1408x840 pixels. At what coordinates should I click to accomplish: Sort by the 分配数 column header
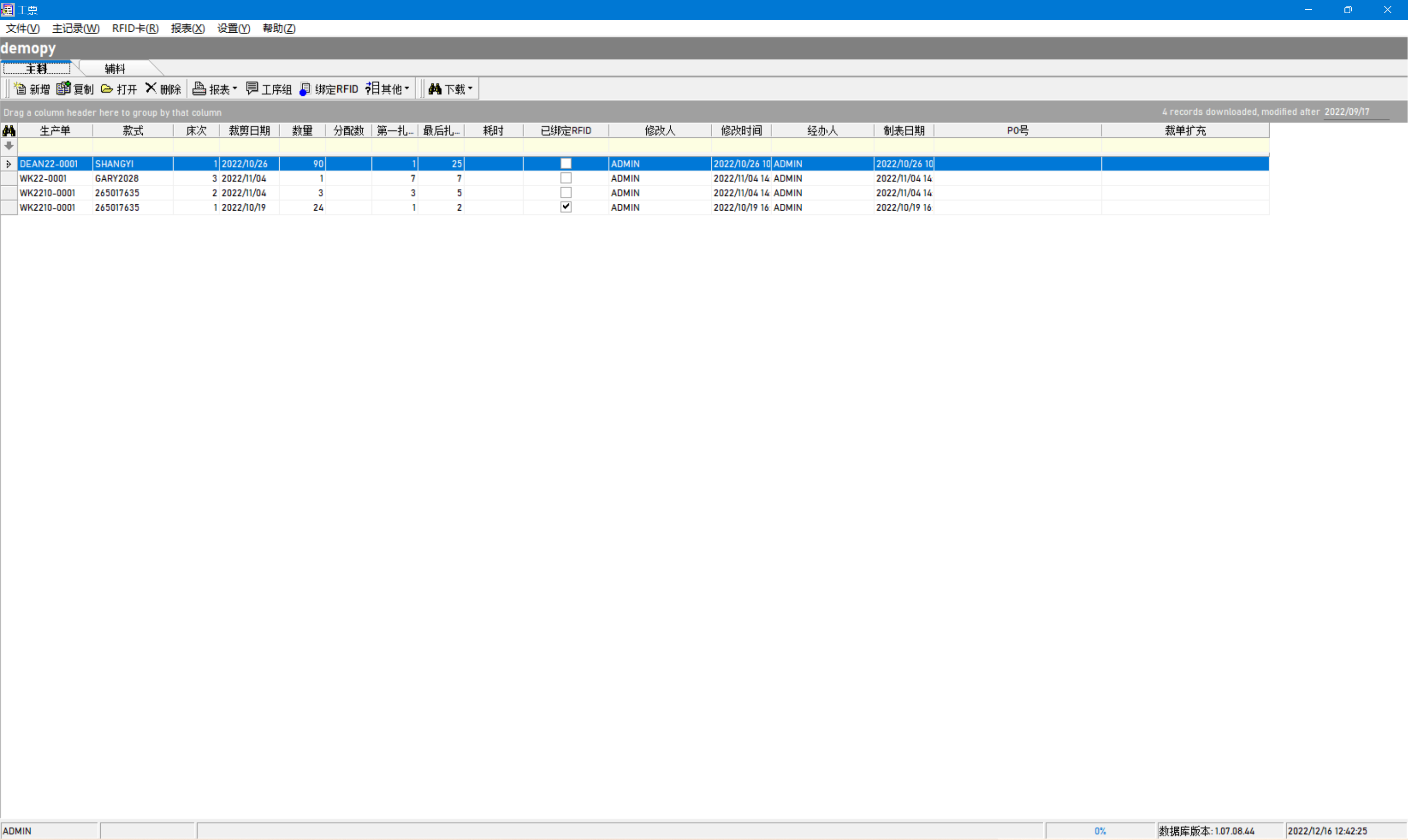coord(349,131)
